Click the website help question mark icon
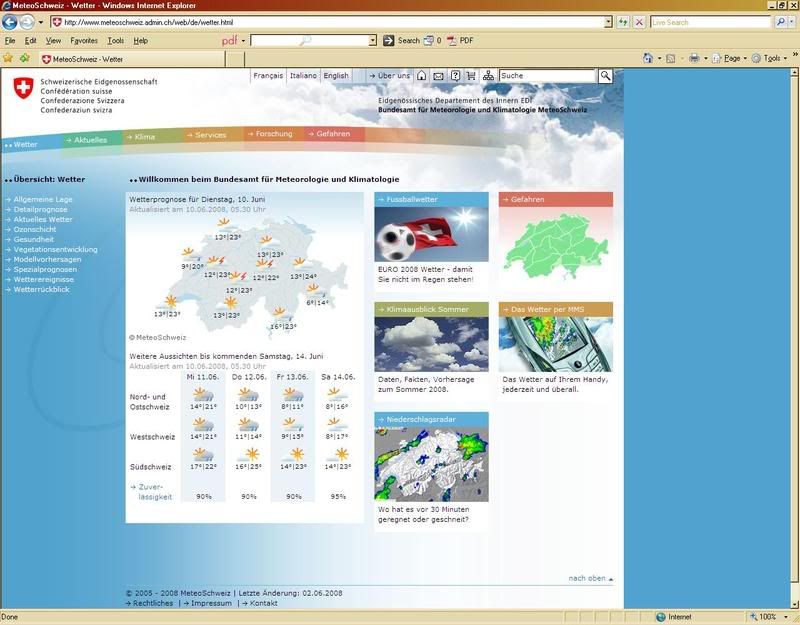This screenshot has height=625, width=800. (455, 76)
